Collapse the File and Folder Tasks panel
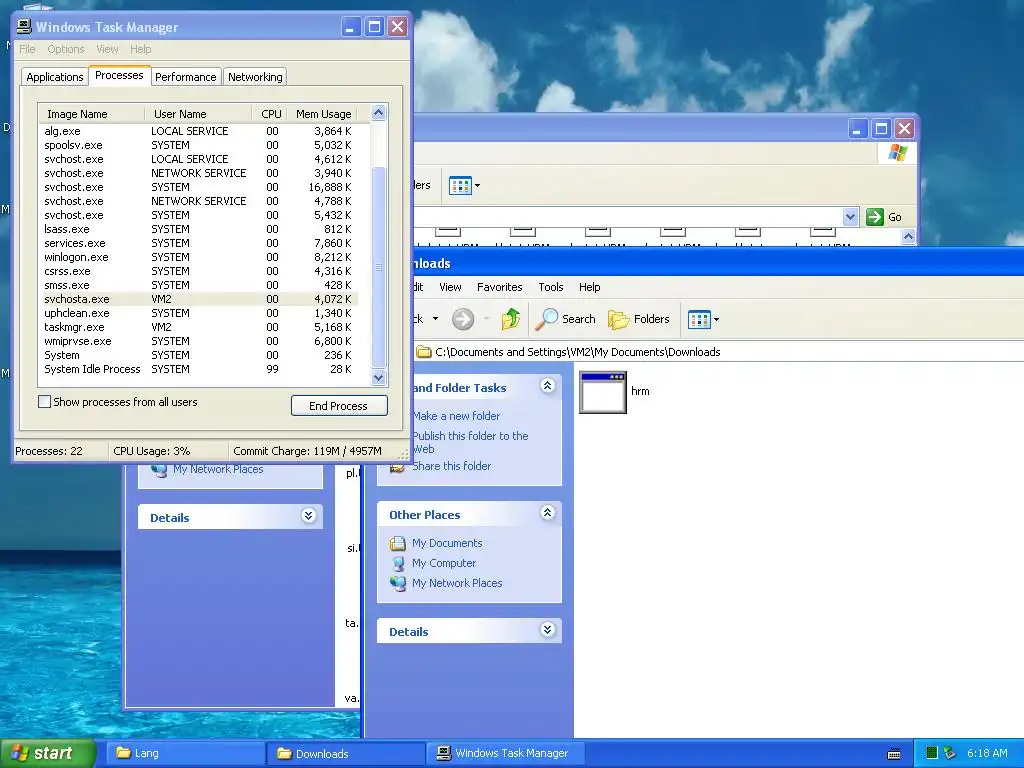This screenshot has width=1024, height=768. (x=547, y=386)
